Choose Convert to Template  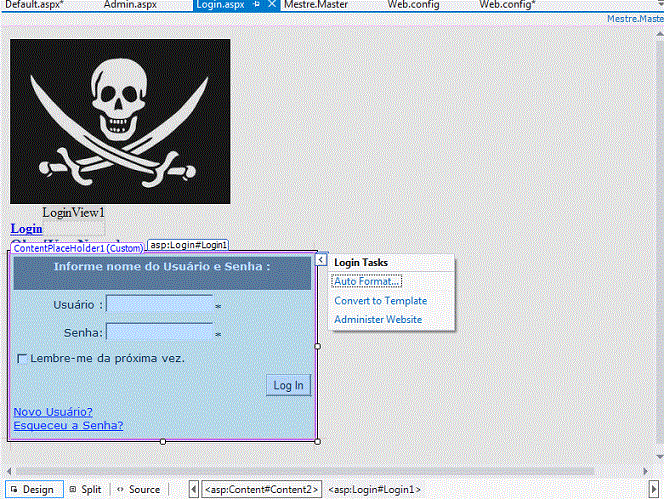(380, 301)
